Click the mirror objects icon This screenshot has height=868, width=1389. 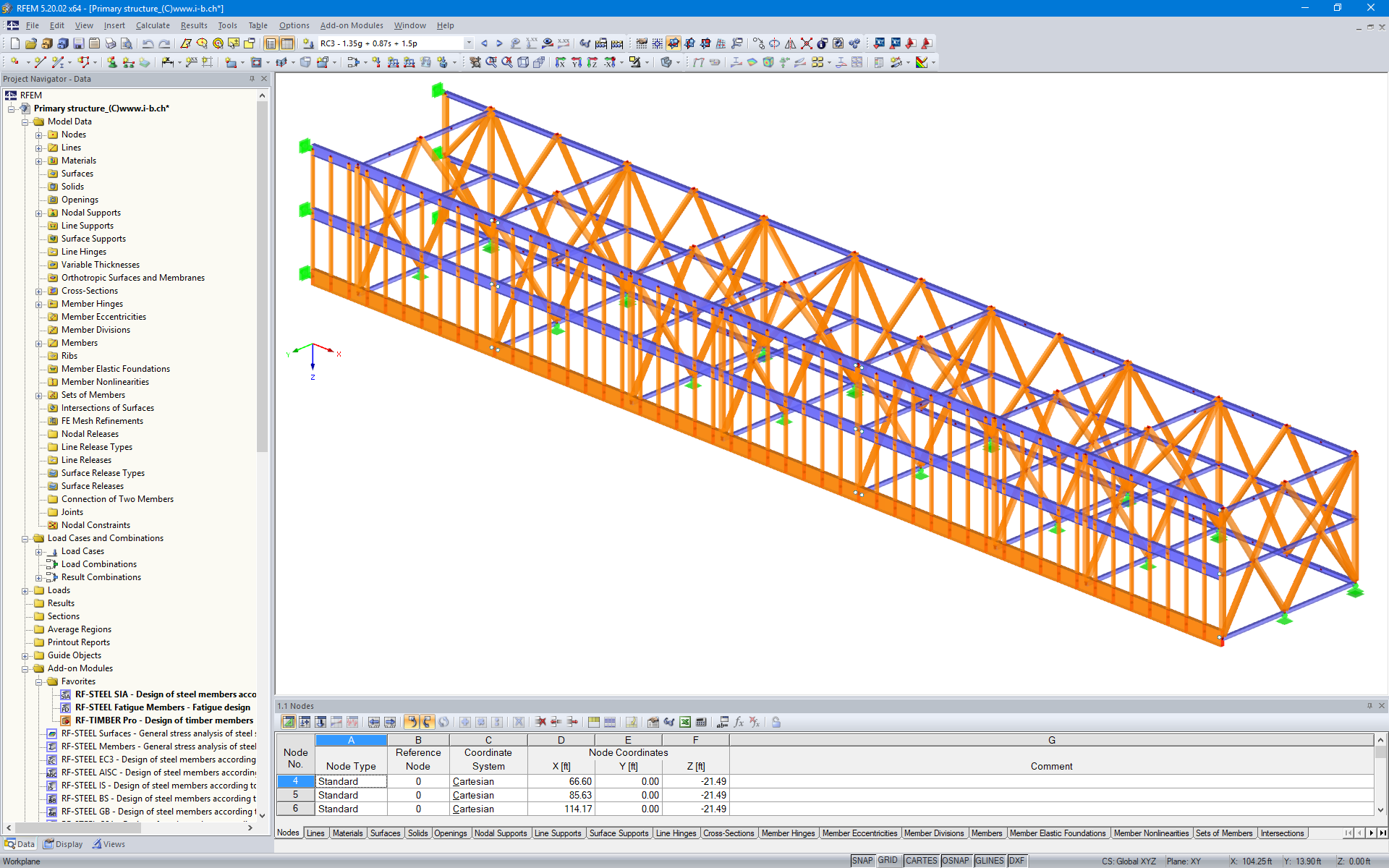(791, 43)
